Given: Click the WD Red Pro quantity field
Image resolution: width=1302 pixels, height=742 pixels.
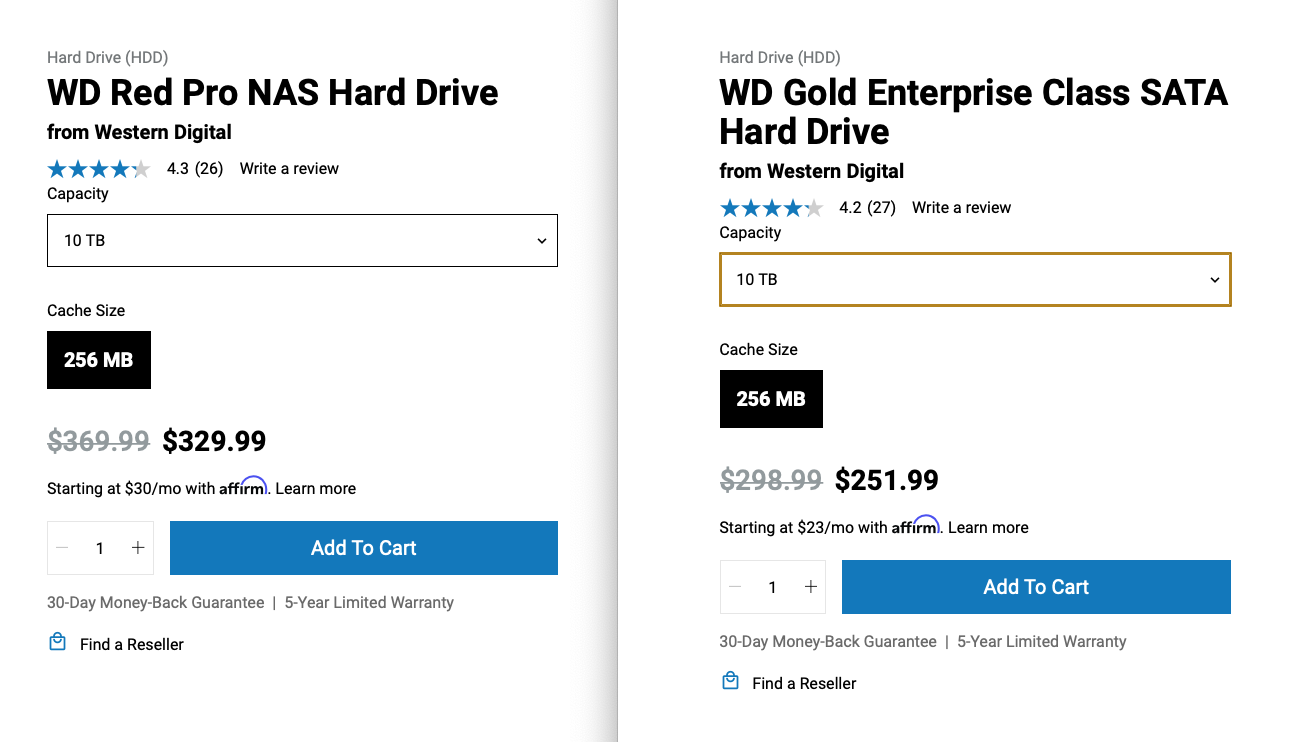Looking at the screenshot, I should point(100,548).
